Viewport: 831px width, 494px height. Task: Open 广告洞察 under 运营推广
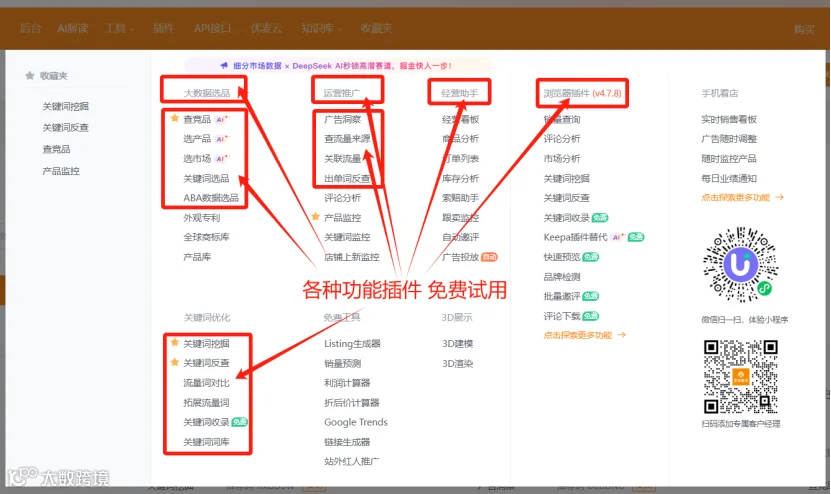pyautogui.click(x=342, y=120)
